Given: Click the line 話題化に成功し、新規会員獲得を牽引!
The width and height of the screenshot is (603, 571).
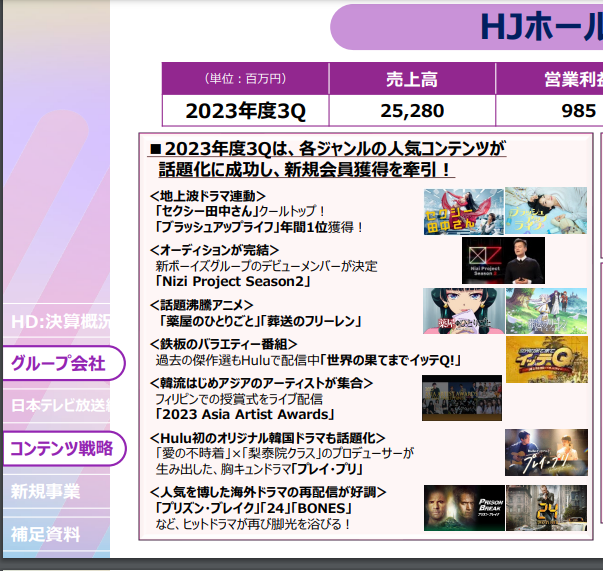Looking at the screenshot, I should (306, 169).
